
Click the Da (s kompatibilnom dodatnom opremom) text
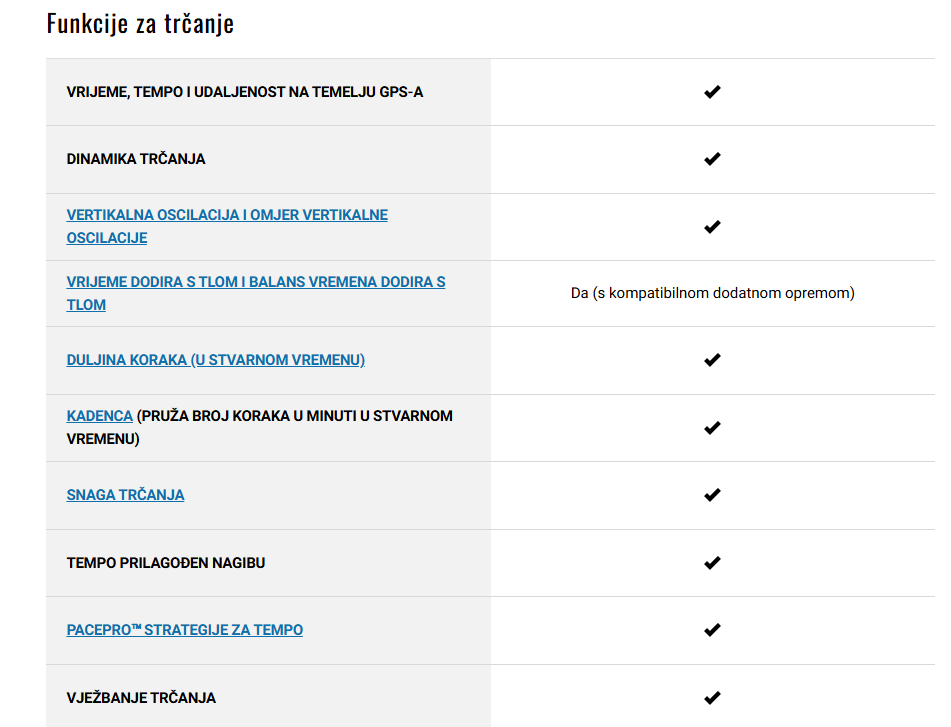[x=713, y=293]
